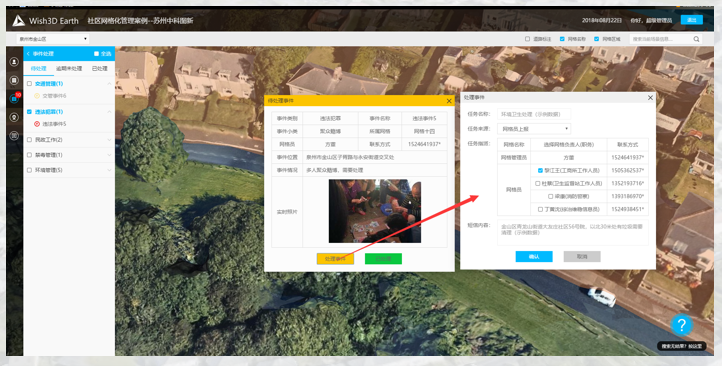Click the 短信内容 message text area
The width and height of the screenshot is (722, 366).
click(x=573, y=232)
